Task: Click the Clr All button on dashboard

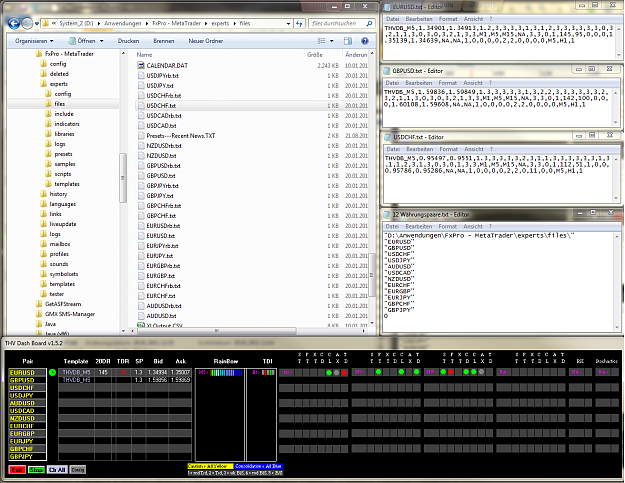Action: 57,469
